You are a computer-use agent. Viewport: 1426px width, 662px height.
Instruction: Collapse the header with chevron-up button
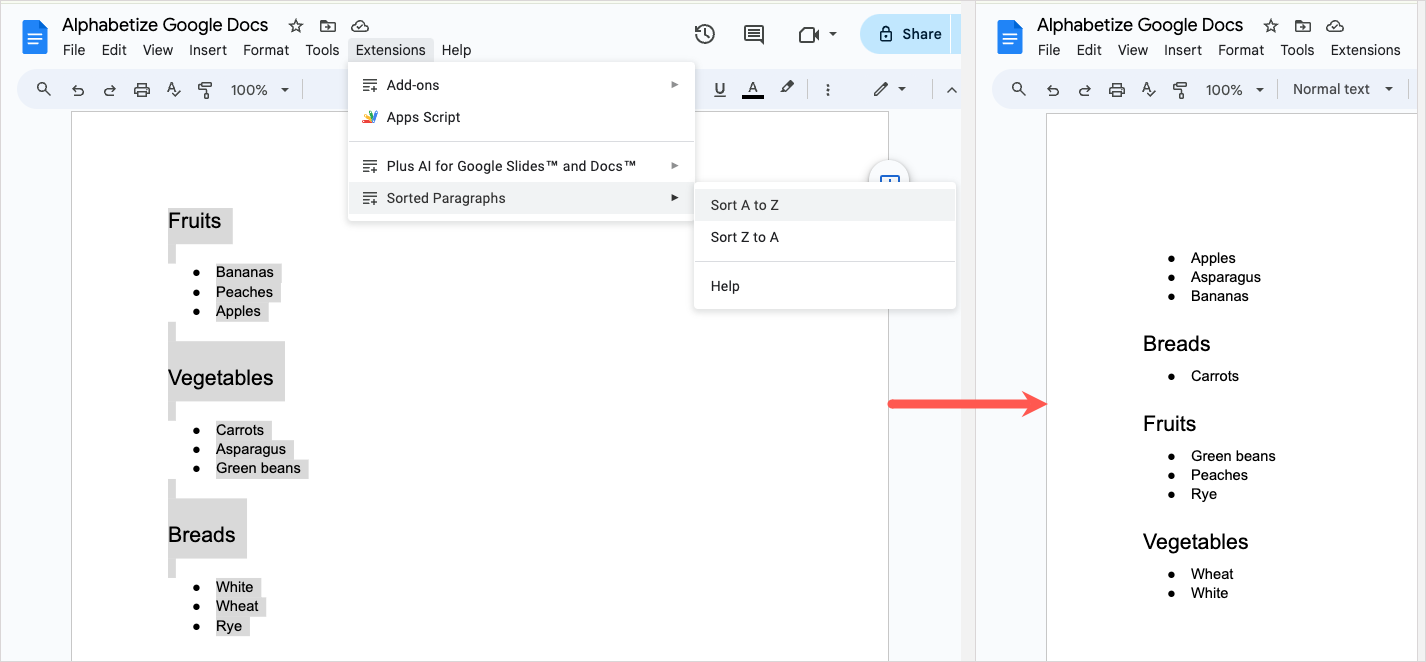coord(952,90)
